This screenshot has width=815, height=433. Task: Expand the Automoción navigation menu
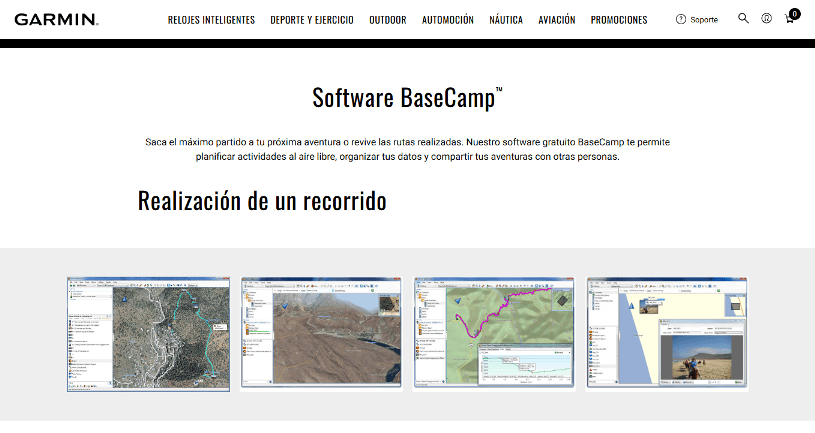click(448, 20)
